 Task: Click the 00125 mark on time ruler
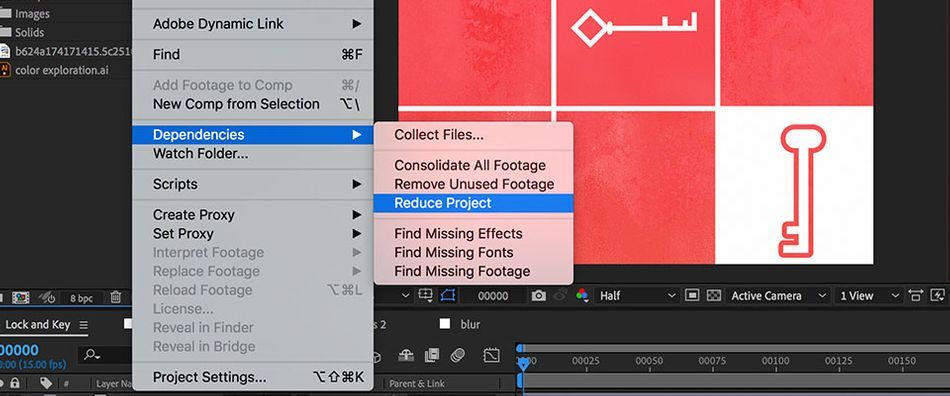pyautogui.click(x=839, y=361)
